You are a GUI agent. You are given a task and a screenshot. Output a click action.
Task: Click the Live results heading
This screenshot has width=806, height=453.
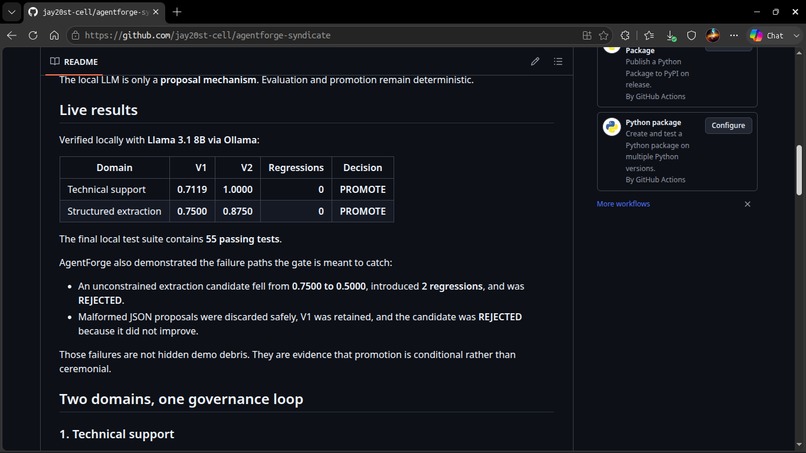pyautogui.click(x=98, y=110)
